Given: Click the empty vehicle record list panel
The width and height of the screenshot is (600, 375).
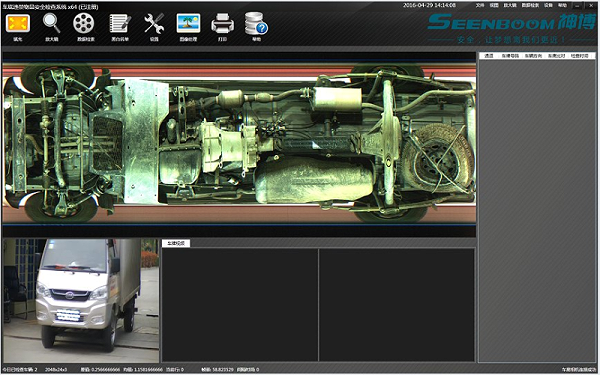Looking at the screenshot, I should tap(538, 210).
